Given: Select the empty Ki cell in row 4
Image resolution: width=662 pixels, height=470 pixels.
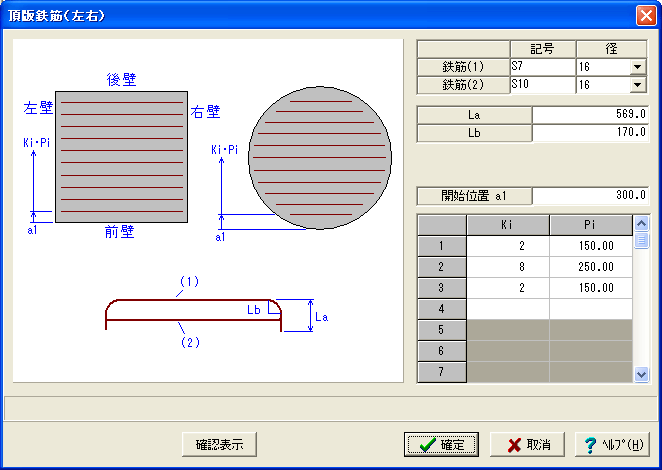Looking at the screenshot, I should coord(508,309).
